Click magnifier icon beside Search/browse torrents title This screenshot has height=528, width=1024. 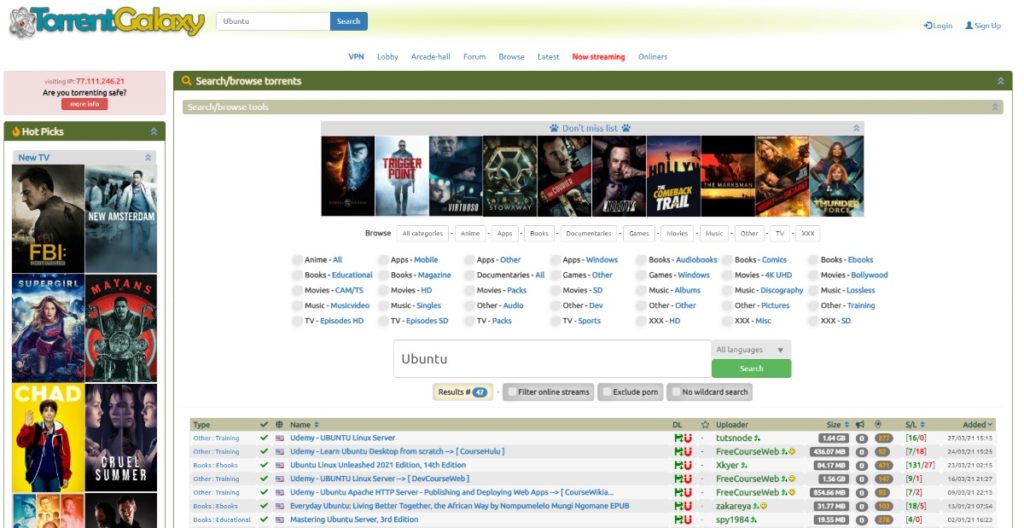[187, 81]
